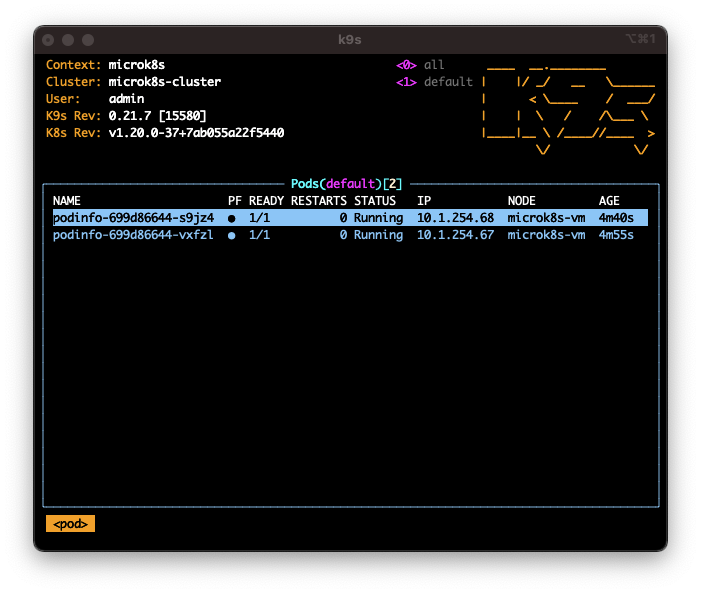Image resolution: width=701 pixels, height=593 pixels.
Task: Click the microk8s-cluster cluster name
Action: [165, 82]
